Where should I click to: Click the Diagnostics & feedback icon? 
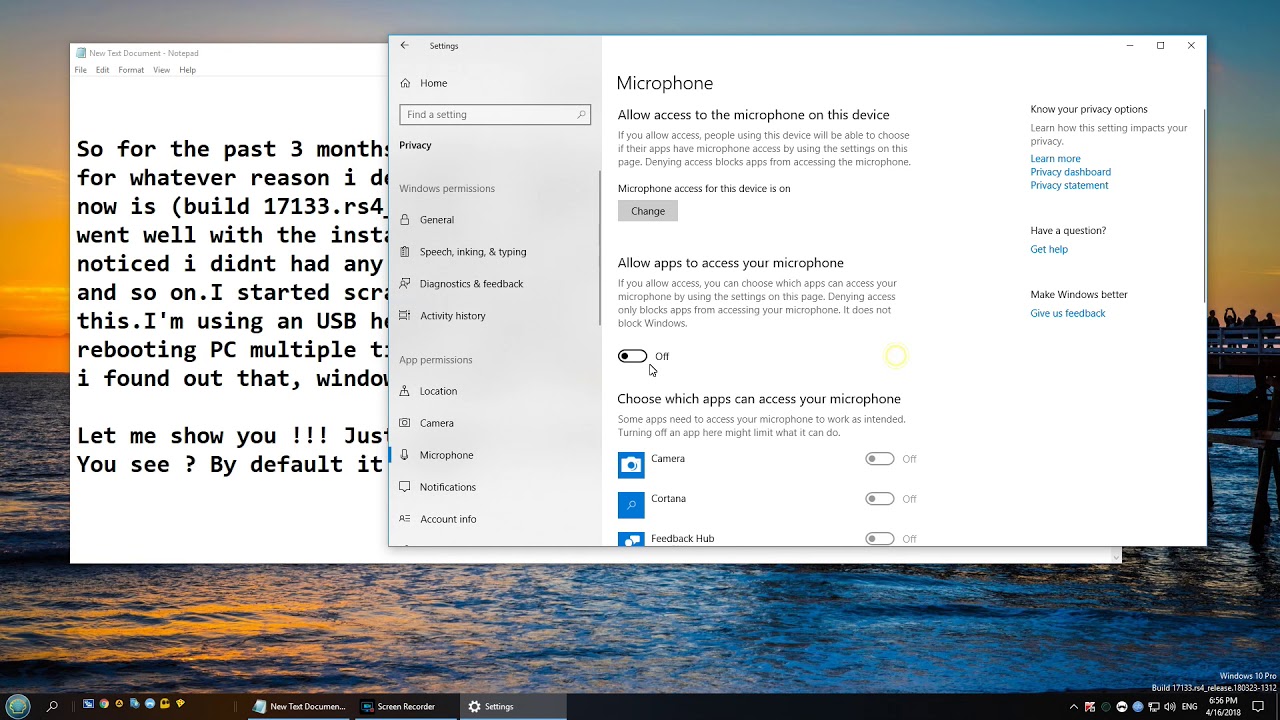tap(405, 284)
